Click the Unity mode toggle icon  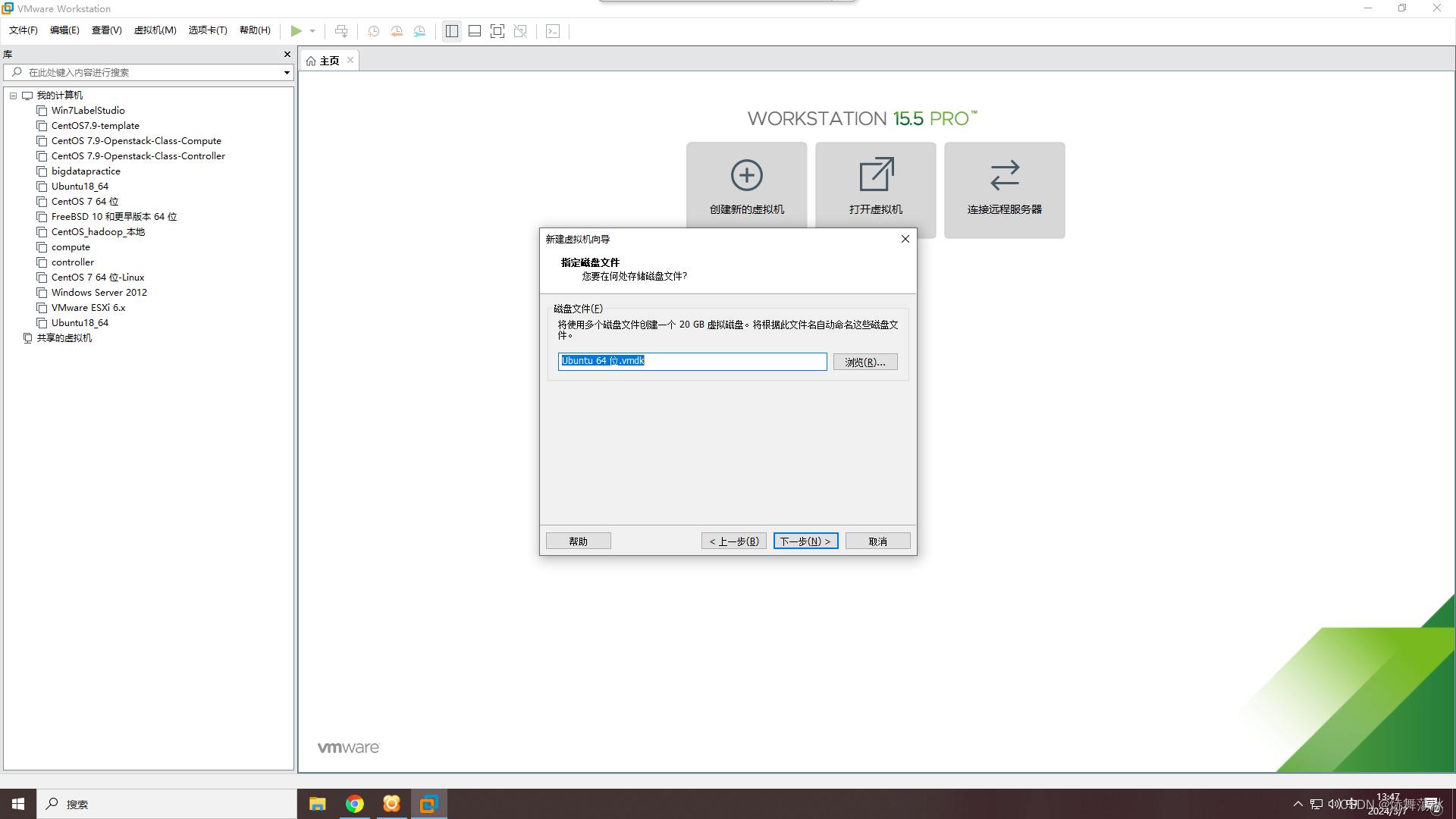[x=520, y=31]
